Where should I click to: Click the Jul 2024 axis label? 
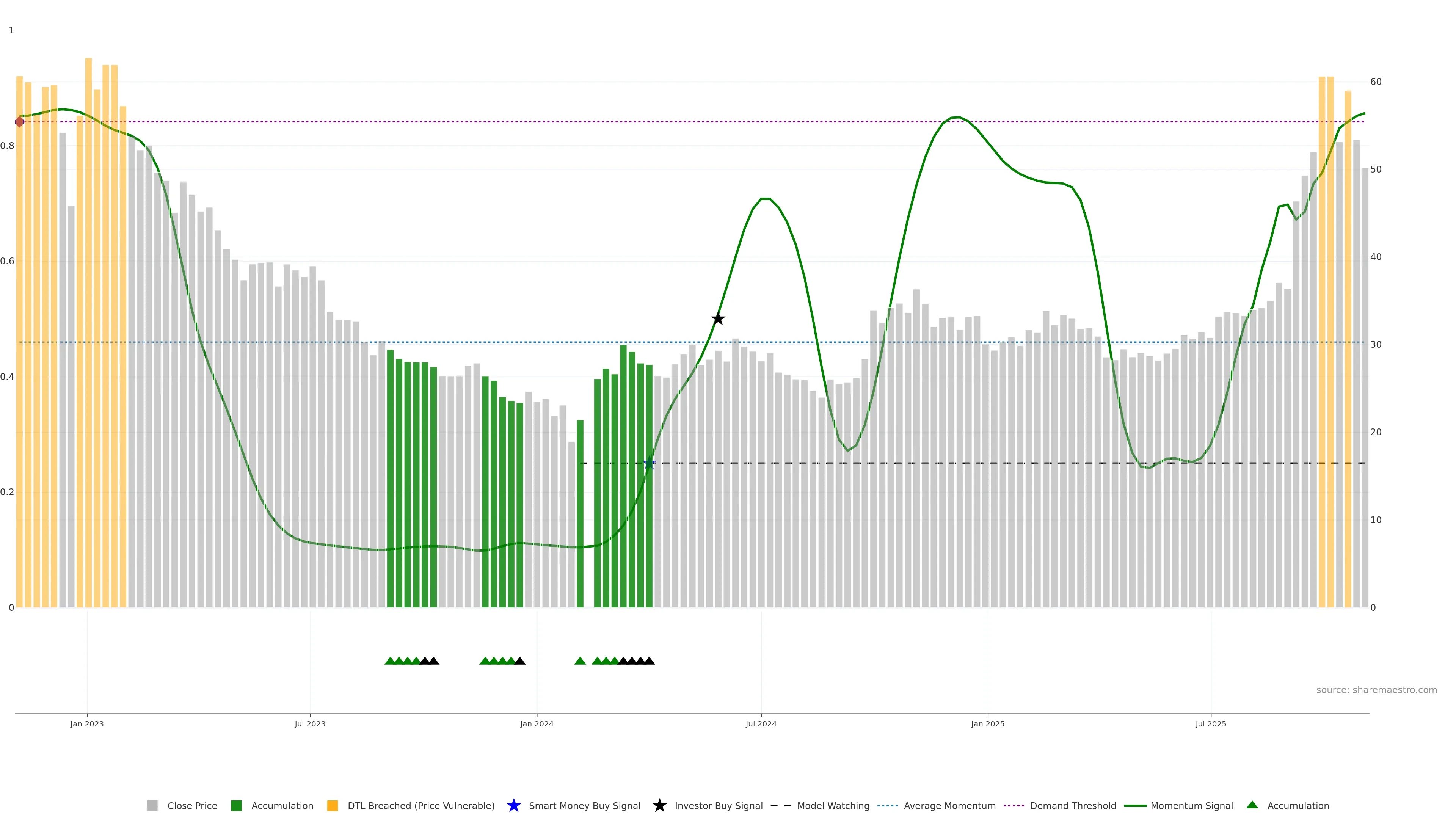761,723
